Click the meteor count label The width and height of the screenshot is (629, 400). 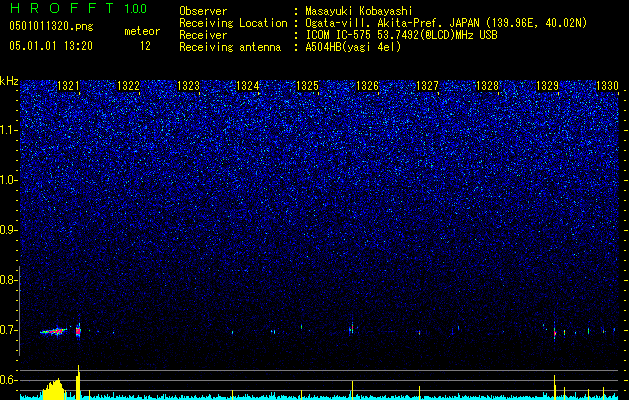pos(142,31)
